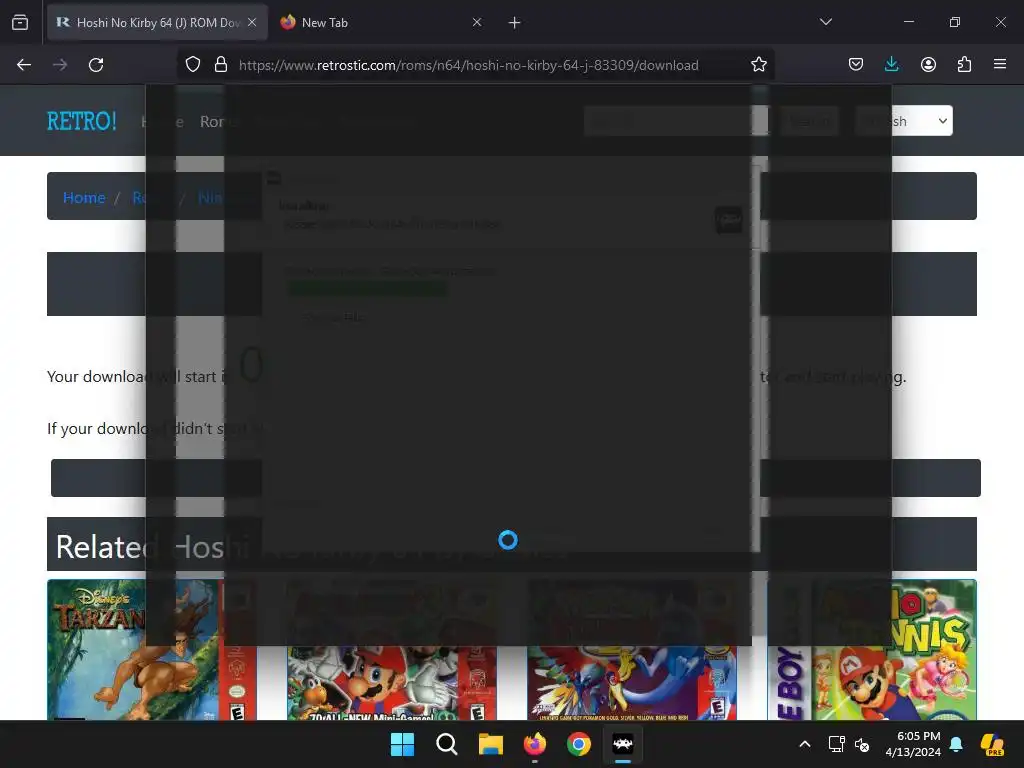Show hidden system tray icons
Screen dimensions: 1024x768
click(x=805, y=744)
